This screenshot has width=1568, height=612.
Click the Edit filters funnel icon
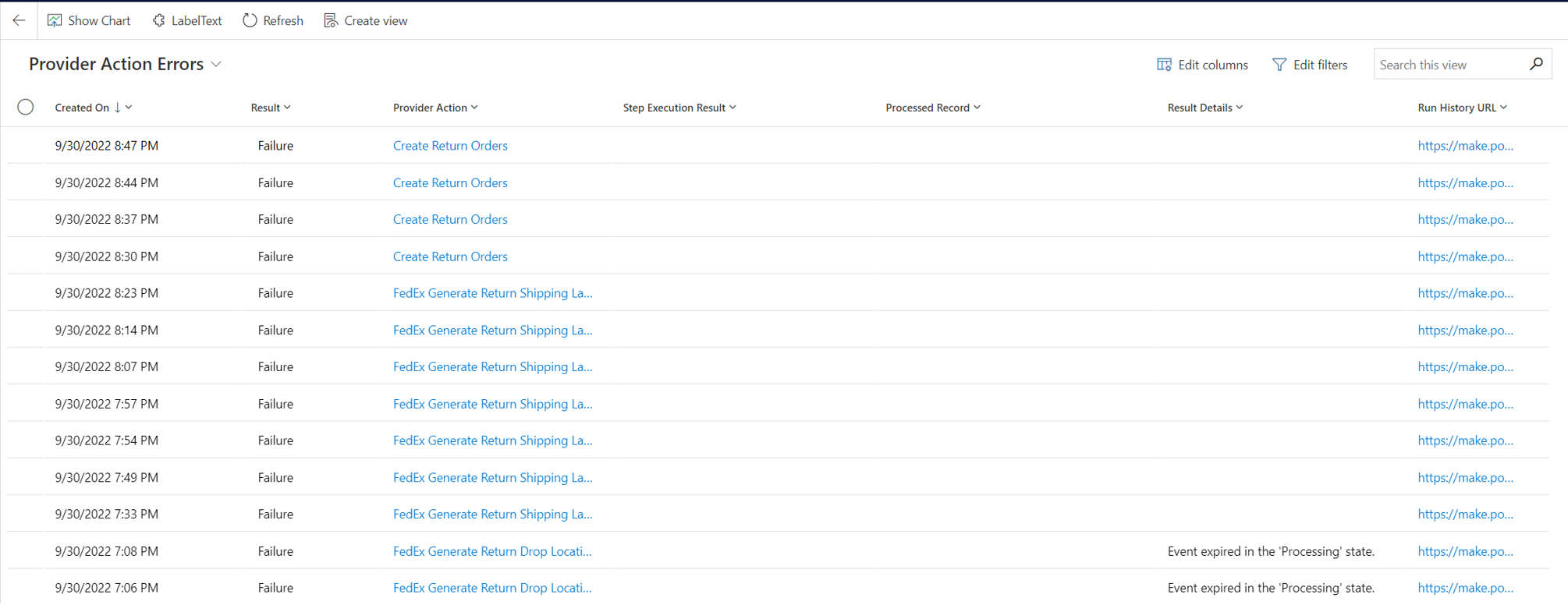coord(1279,65)
